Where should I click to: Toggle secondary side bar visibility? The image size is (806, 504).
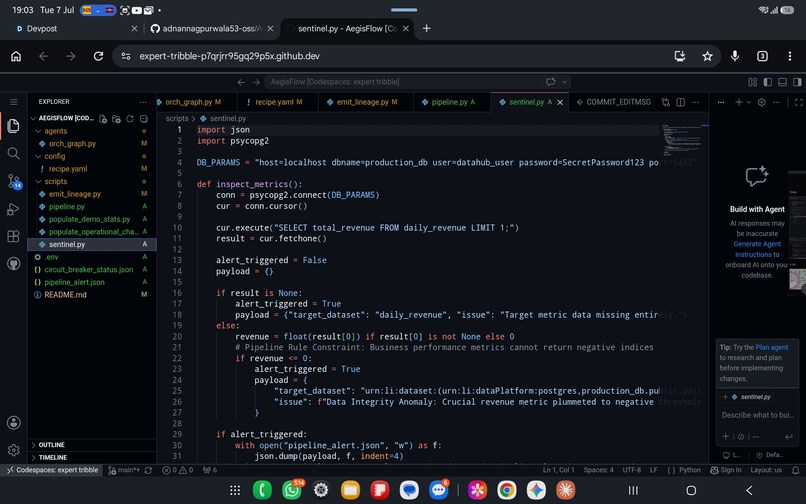[797, 82]
